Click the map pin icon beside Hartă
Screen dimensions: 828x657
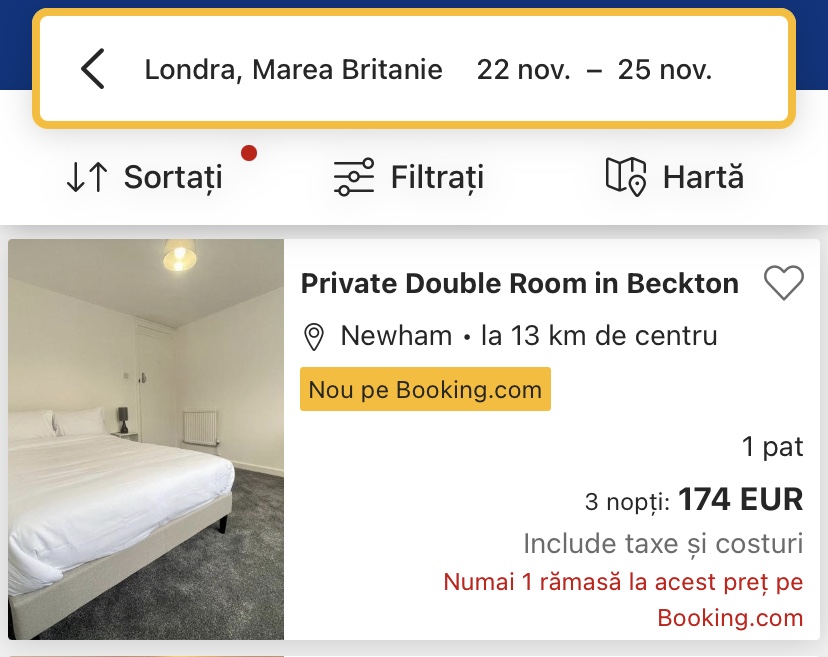[x=626, y=177]
